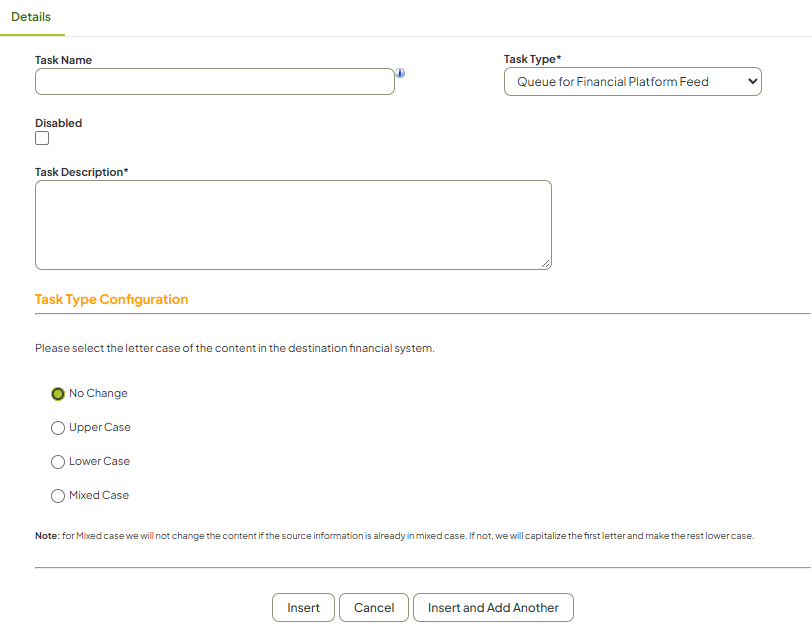This screenshot has width=812, height=634.
Task: Grab the Task Description resize handle
Action: click(545, 264)
